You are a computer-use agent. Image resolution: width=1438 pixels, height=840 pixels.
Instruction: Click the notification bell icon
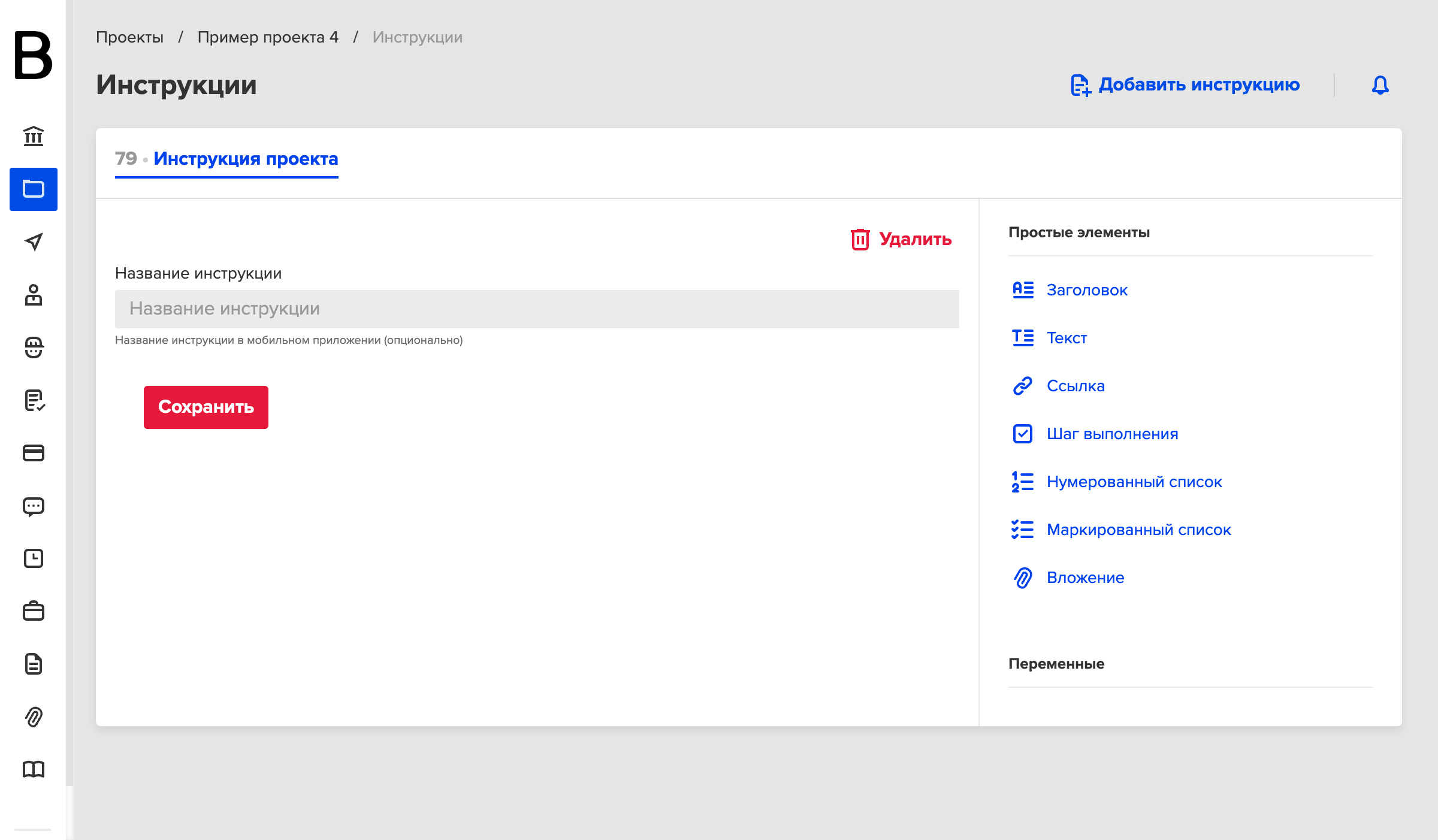tap(1380, 85)
